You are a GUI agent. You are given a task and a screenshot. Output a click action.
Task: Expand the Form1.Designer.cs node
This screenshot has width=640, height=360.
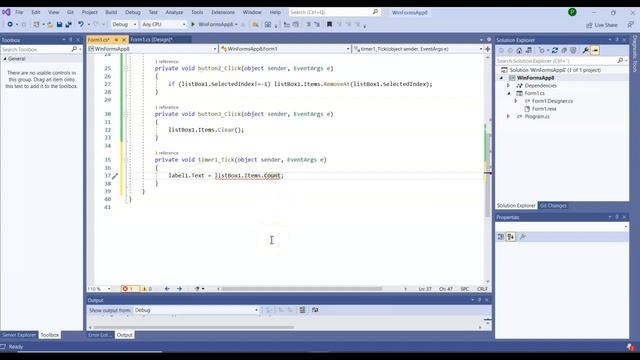[516, 101]
